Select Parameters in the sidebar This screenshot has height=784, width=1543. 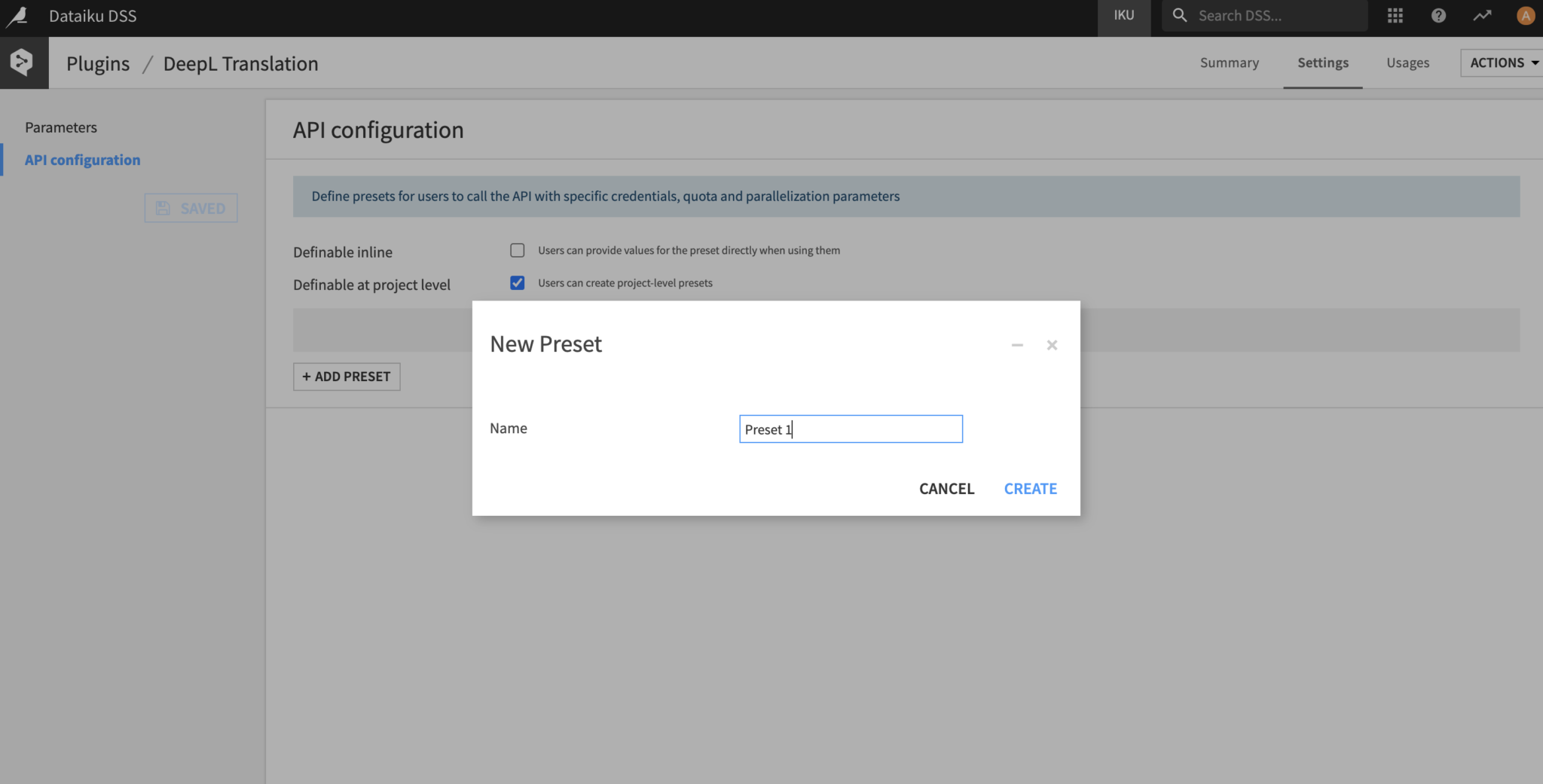[x=61, y=127]
